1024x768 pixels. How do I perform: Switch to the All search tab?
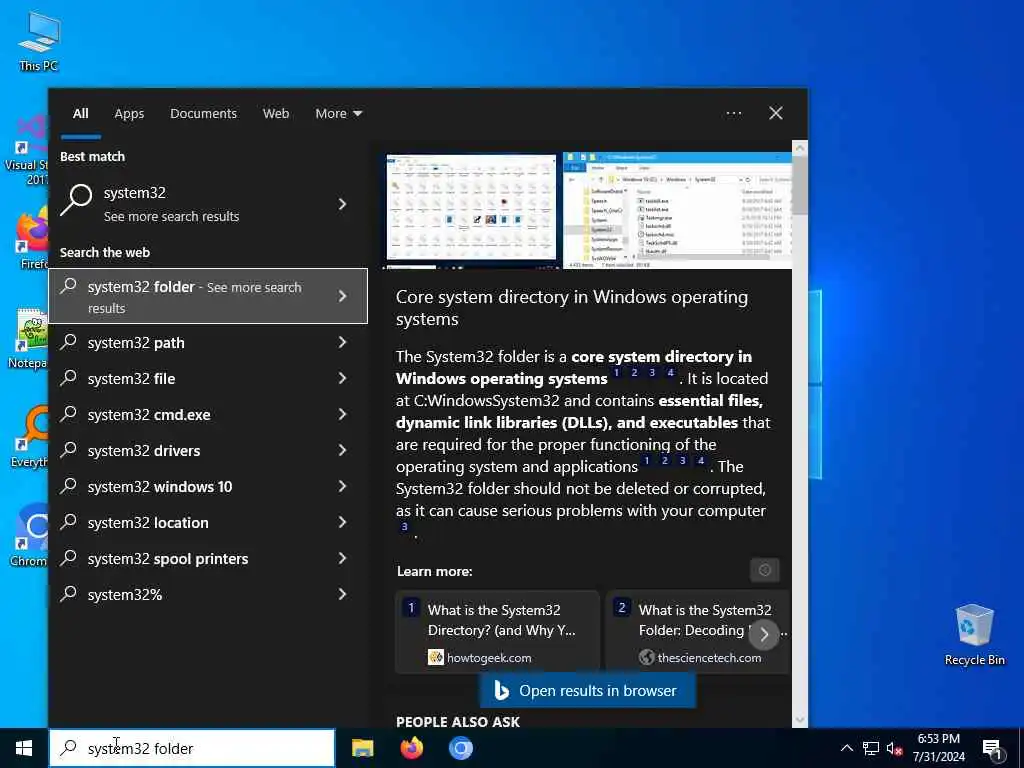point(80,114)
